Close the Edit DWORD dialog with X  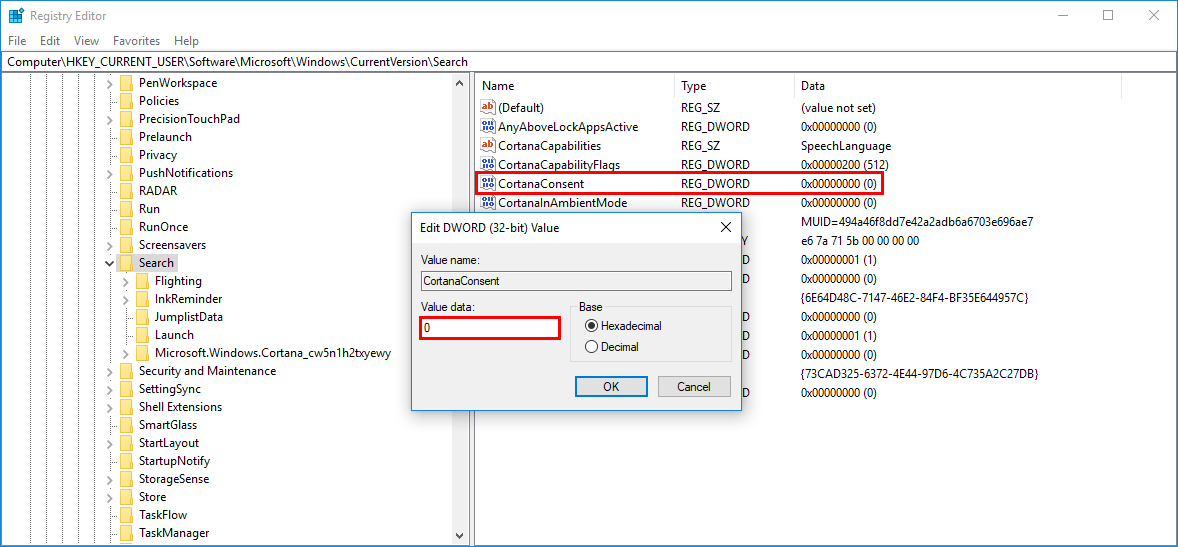point(725,227)
